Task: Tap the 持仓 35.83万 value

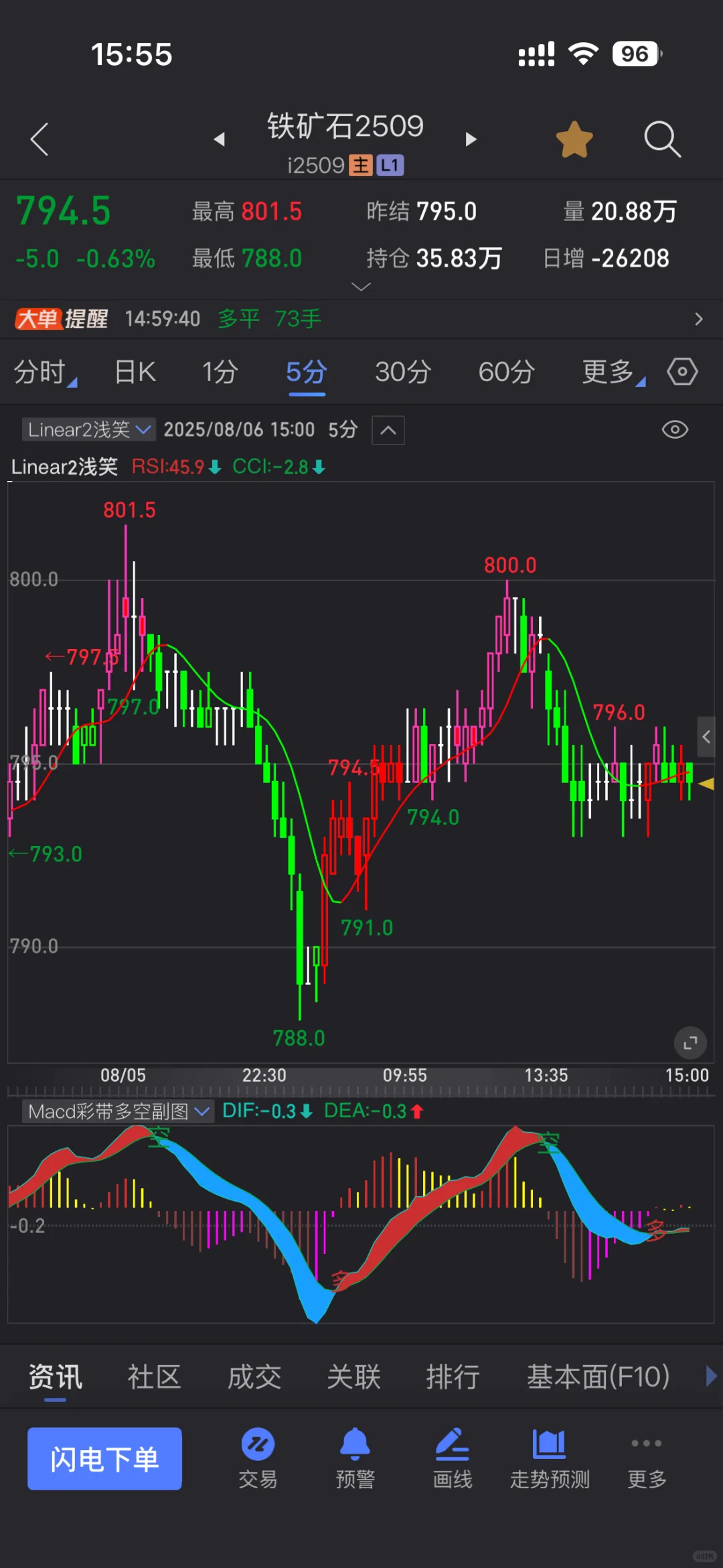Action: [x=434, y=259]
